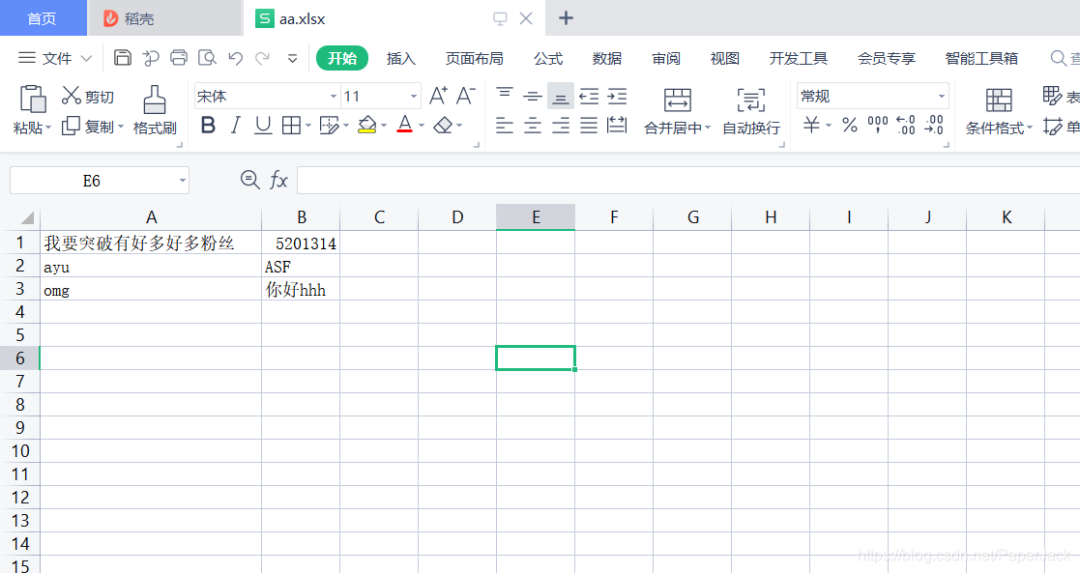Select cell B1 containing 5201314
1080x573 pixels.
tap(300, 242)
